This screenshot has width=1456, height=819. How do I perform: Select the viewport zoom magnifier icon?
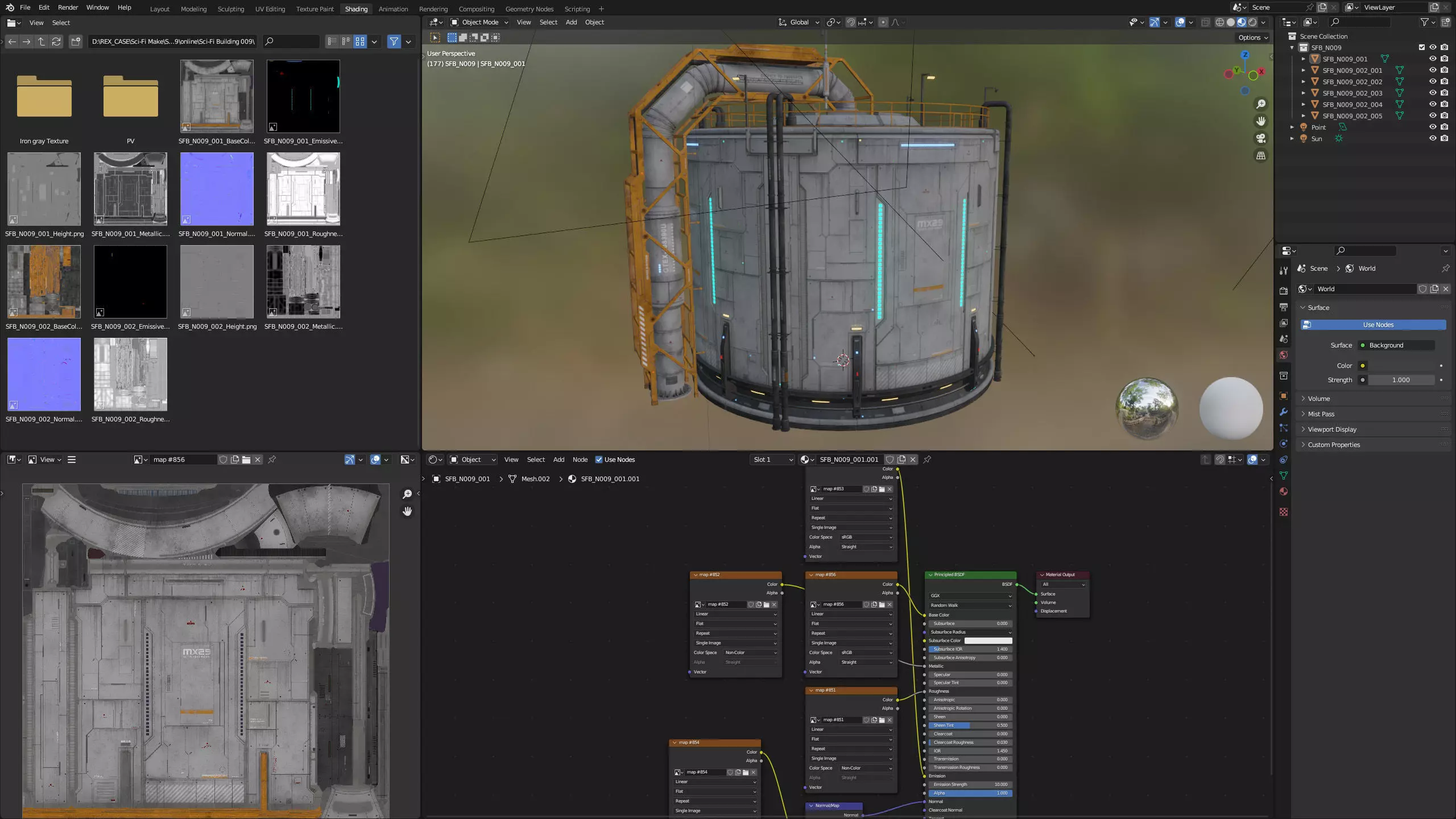pos(1261,104)
